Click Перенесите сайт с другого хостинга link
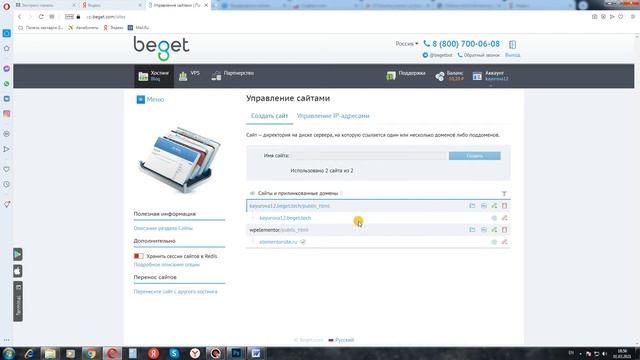 tap(176, 291)
